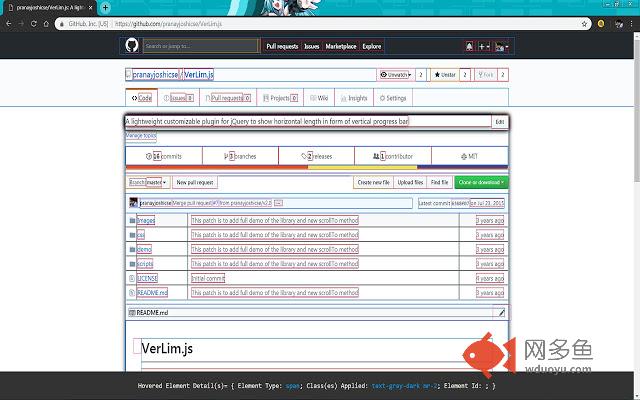This screenshot has width=640, height=400.
Task: Open Marketplace in top navigation
Action: pos(341,47)
